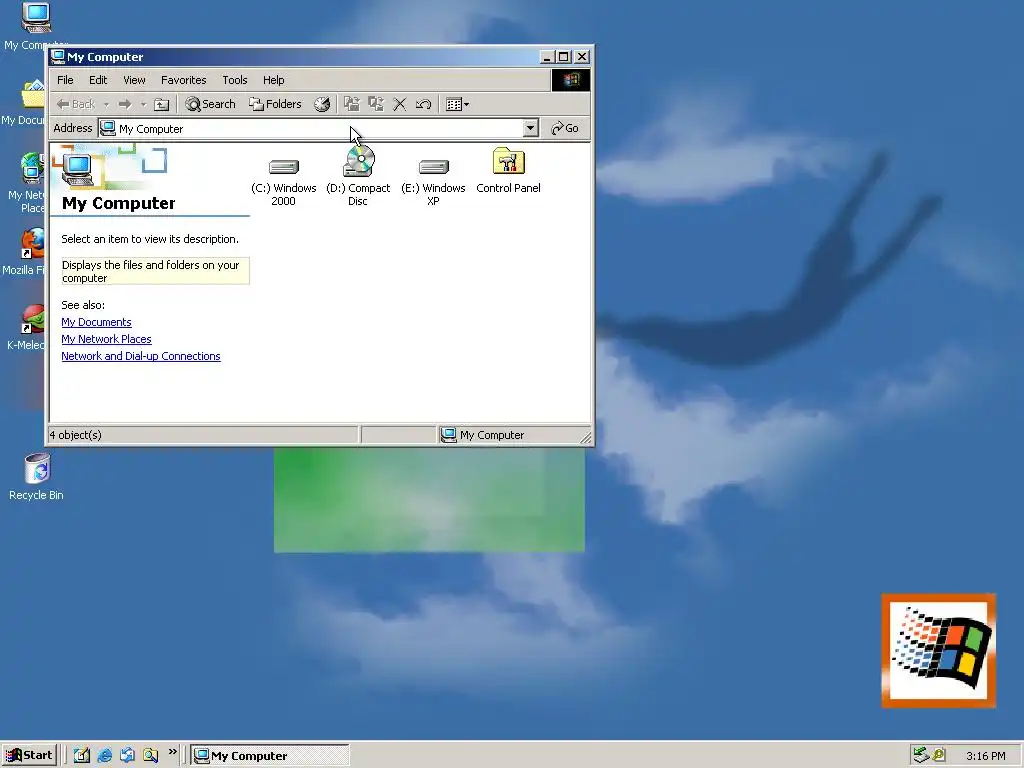Expand the Forward history dropdown arrow
Screen dimensions: 1024x768
[143, 104]
